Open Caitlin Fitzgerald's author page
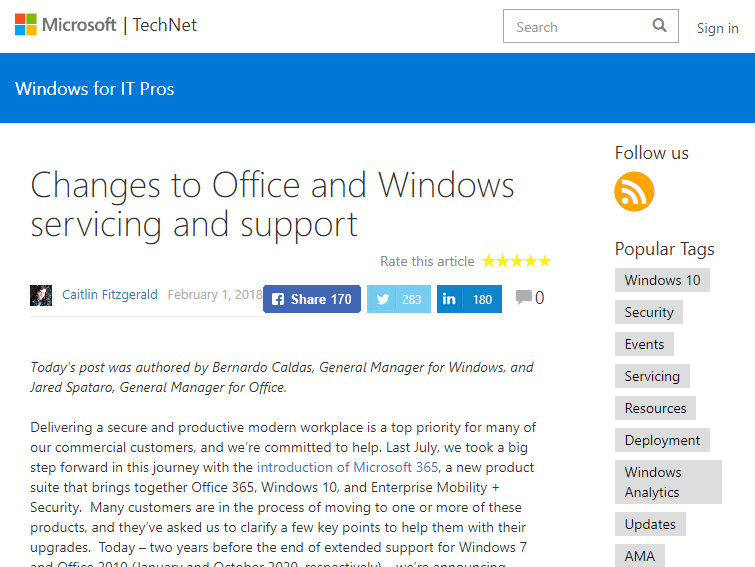The width and height of the screenshot is (755, 567). click(110, 295)
